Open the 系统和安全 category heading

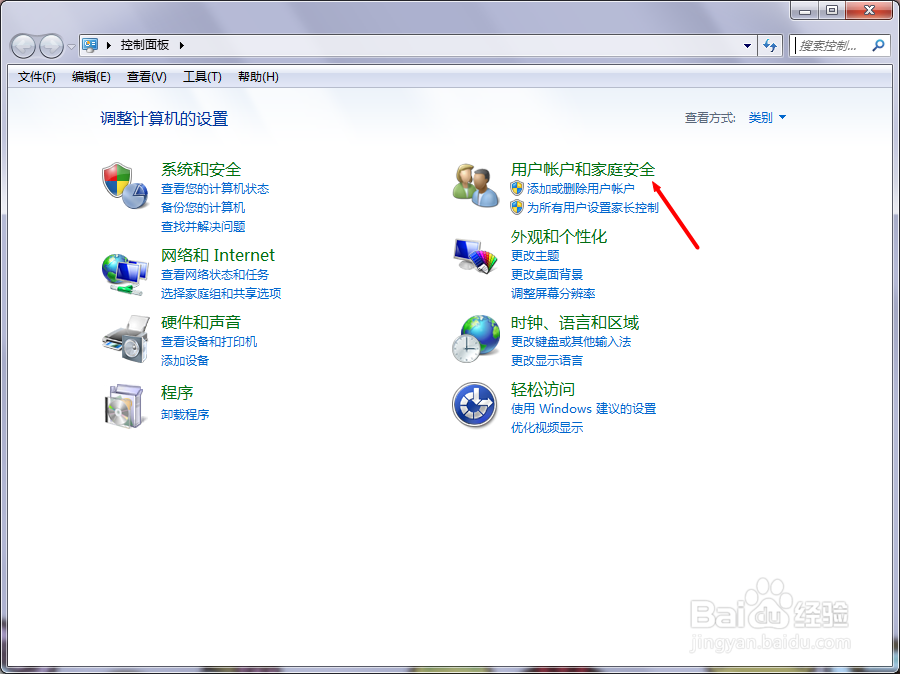click(x=201, y=169)
